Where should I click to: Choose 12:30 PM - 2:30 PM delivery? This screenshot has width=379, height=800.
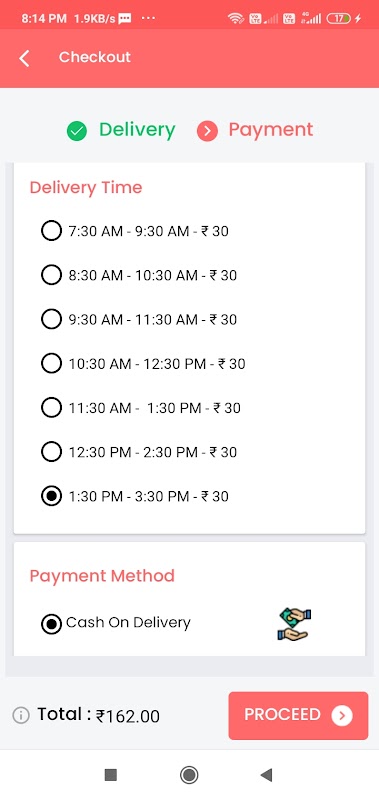click(x=139, y=452)
